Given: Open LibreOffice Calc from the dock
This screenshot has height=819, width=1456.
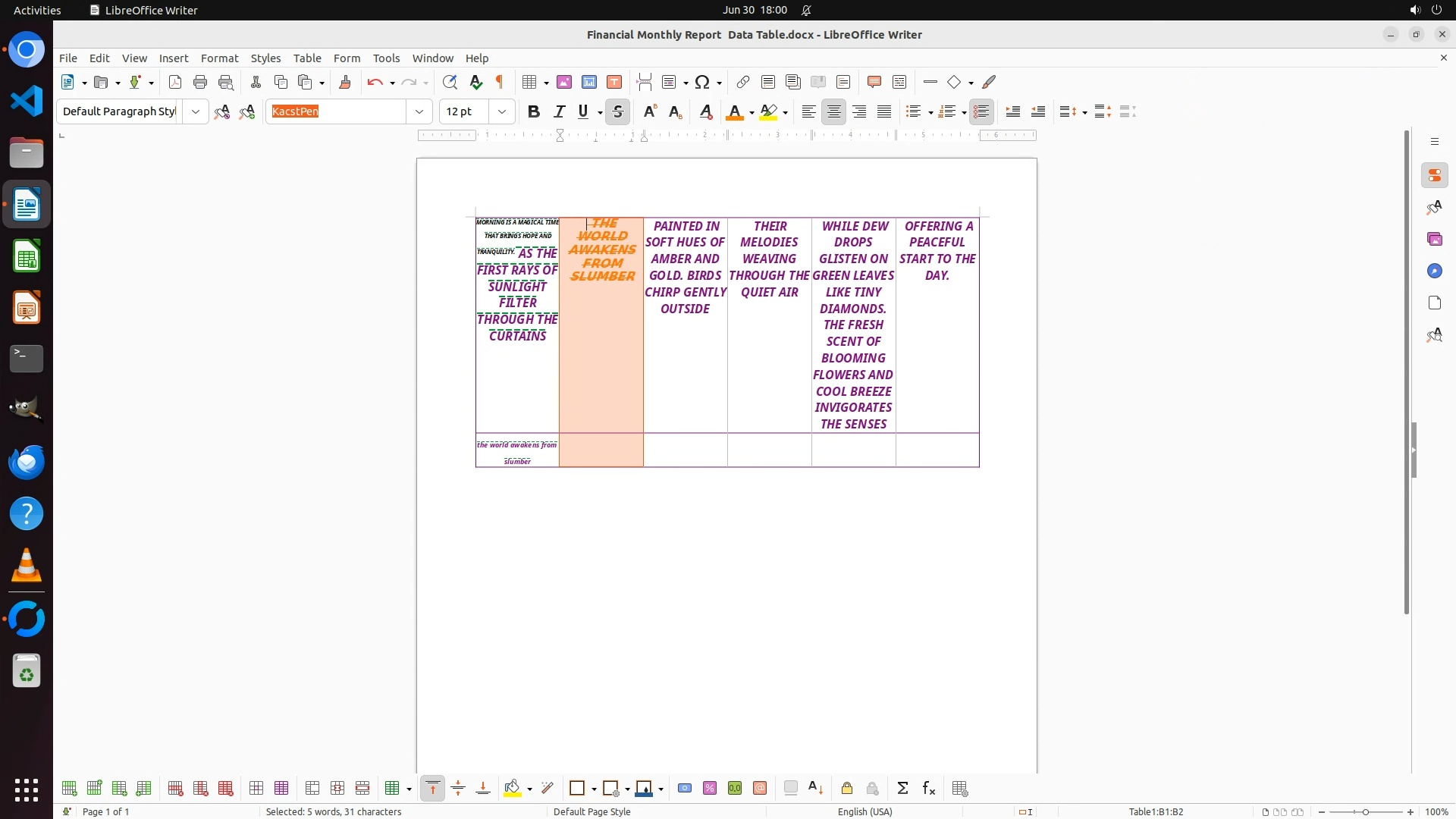Looking at the screenshot, I should click(27, 256).
